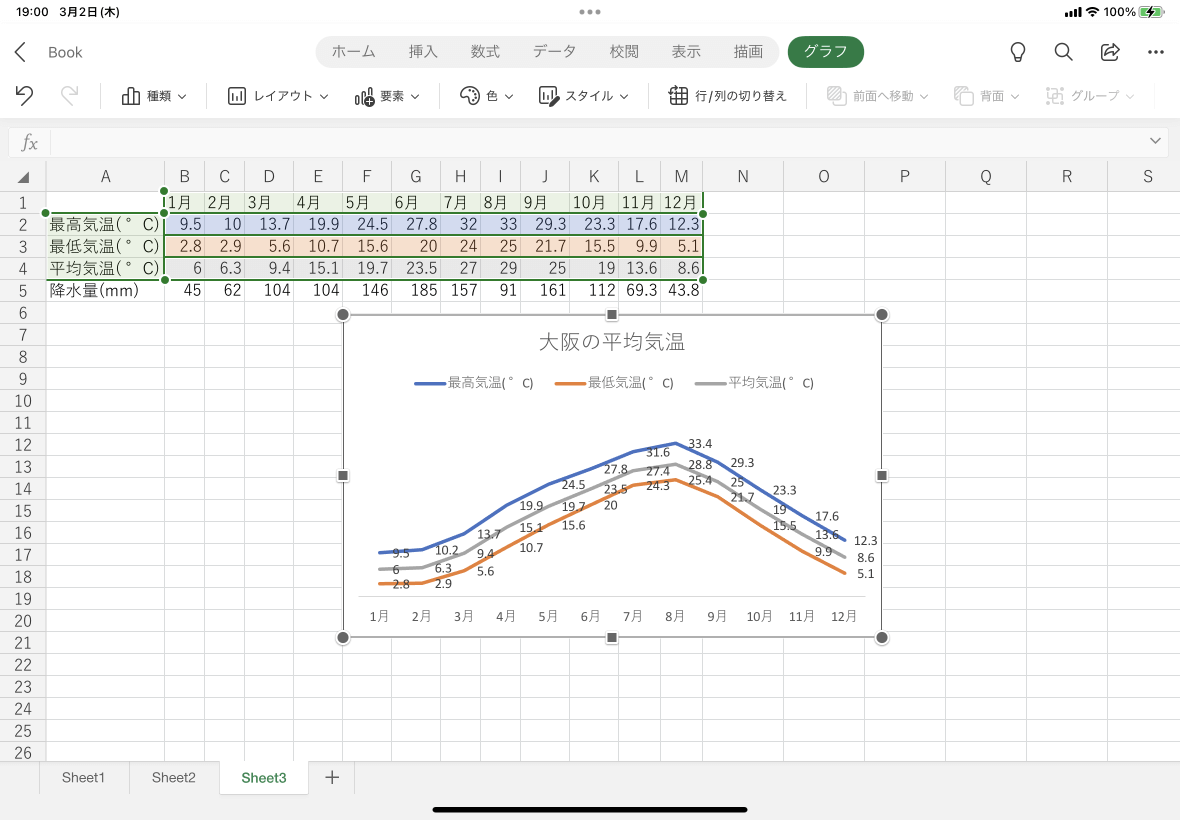Tap the Wi-Fi status icon
The height and width of the screenshot is (820, 1180).
(x=1092, y=12)
